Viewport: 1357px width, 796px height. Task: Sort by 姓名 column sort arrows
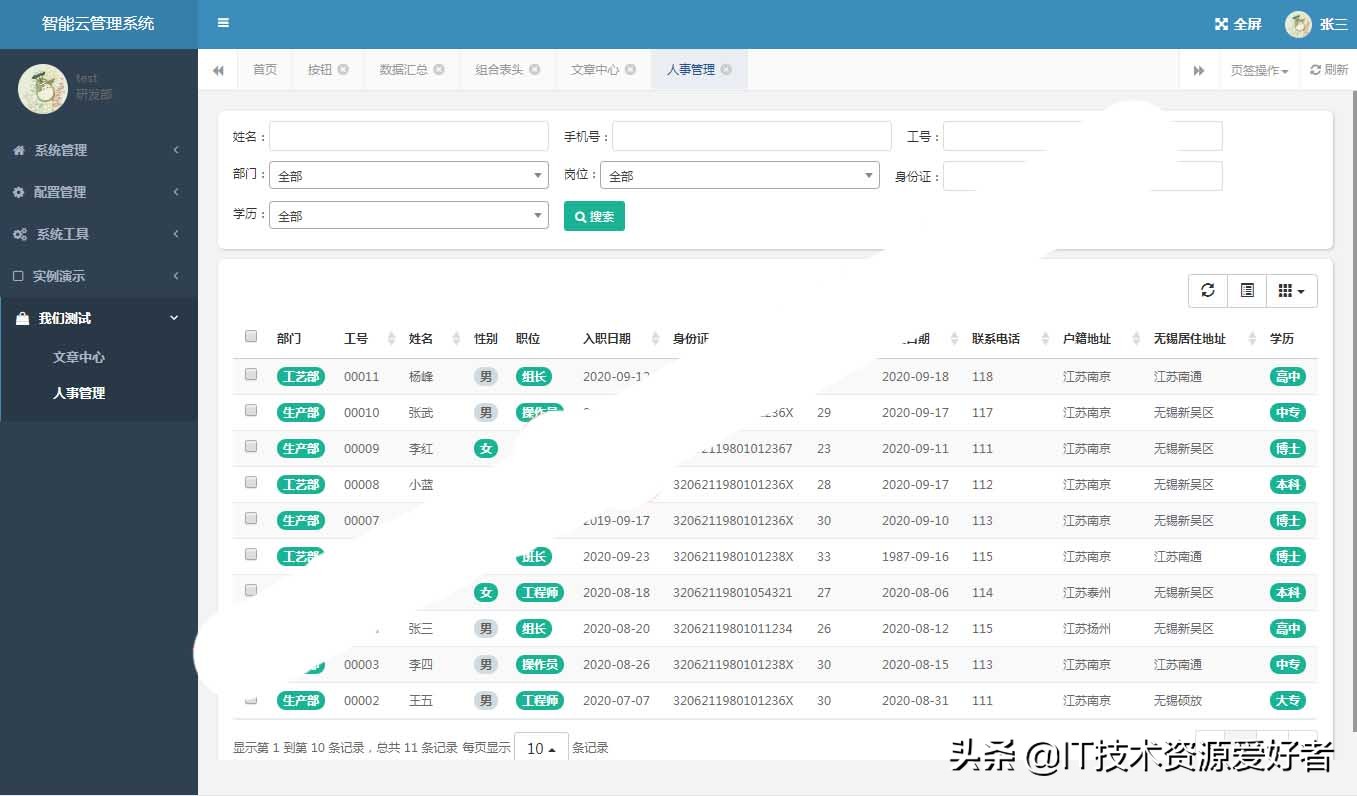point(457,339)
